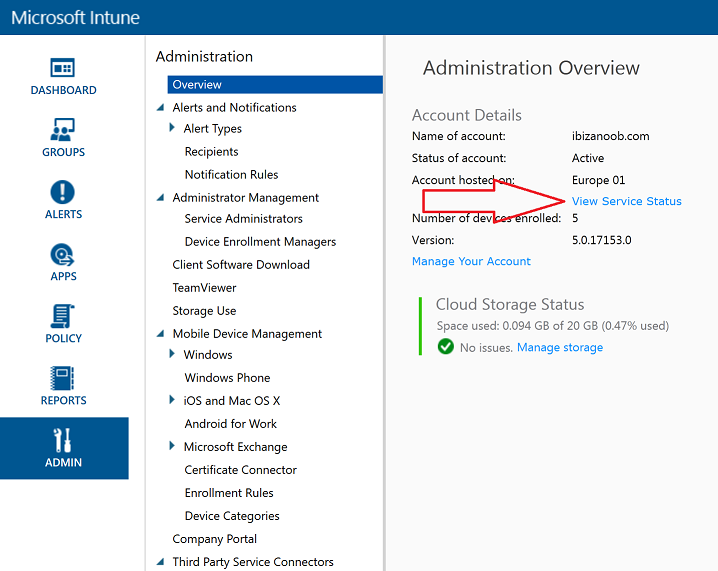Click the Cloud Storage Status heading
This screenshot has width=718, height=571.
[x=510, y=305]
